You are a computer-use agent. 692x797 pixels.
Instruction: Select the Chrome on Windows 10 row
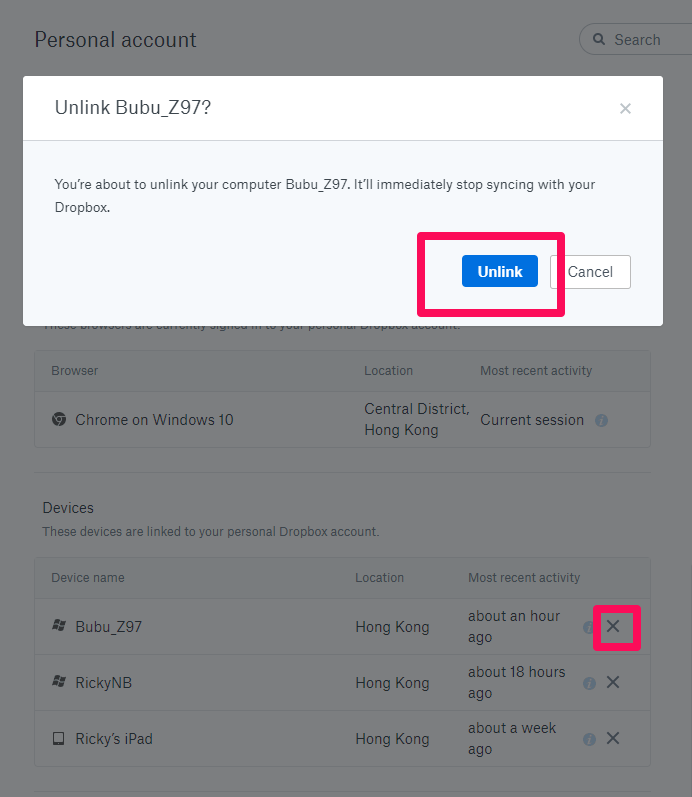coord(342,419)
